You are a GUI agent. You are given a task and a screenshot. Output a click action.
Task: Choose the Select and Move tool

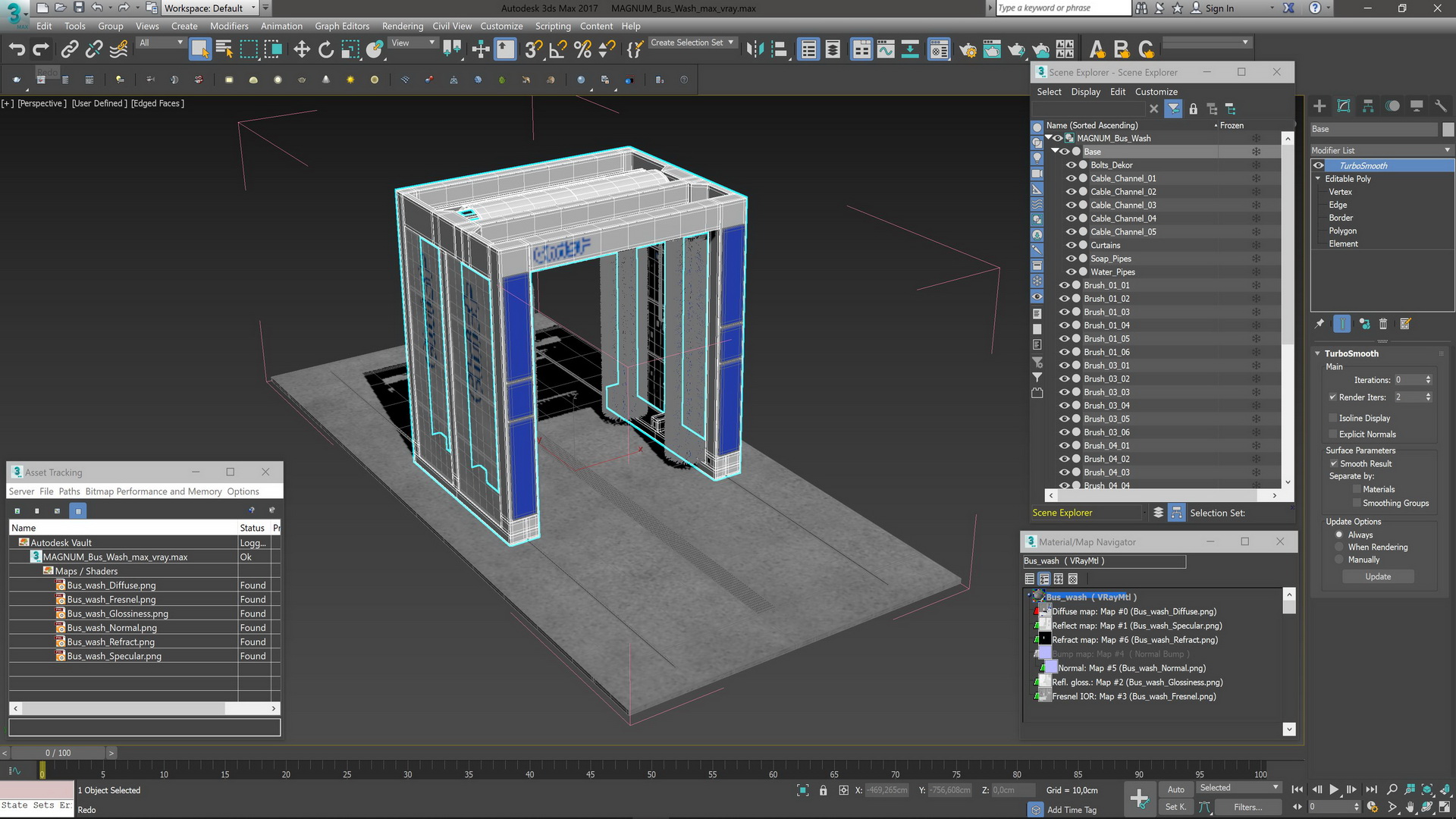[302, 50]
